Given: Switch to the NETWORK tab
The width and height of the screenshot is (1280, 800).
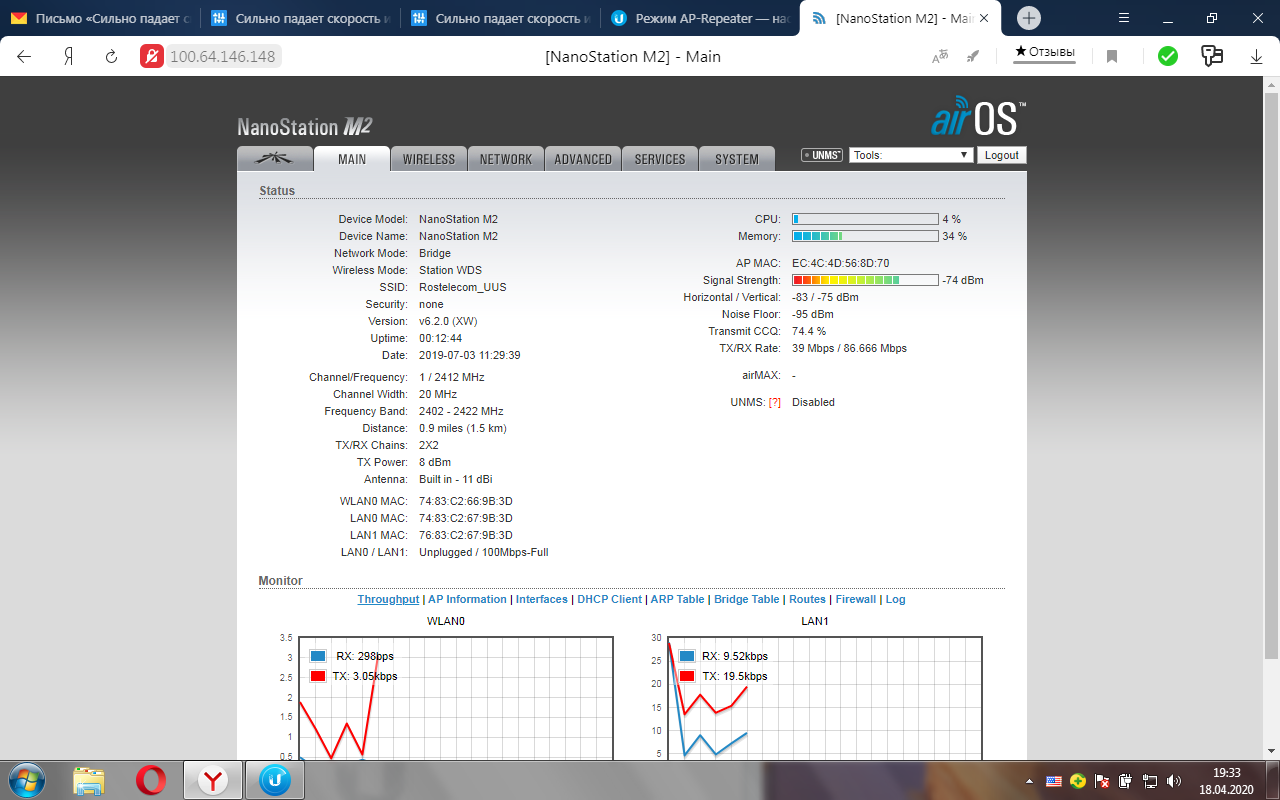Looking at the screenshot, I should tap(506, 159).
